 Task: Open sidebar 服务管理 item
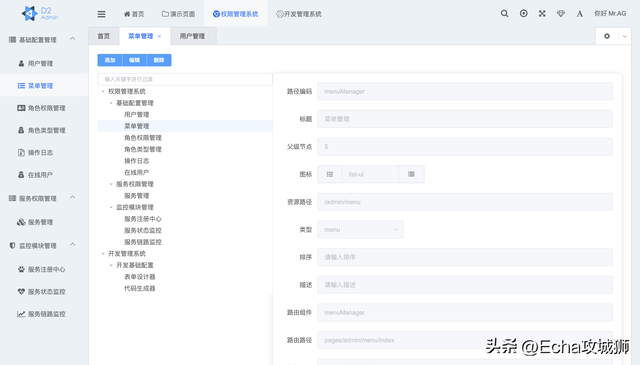44,222
